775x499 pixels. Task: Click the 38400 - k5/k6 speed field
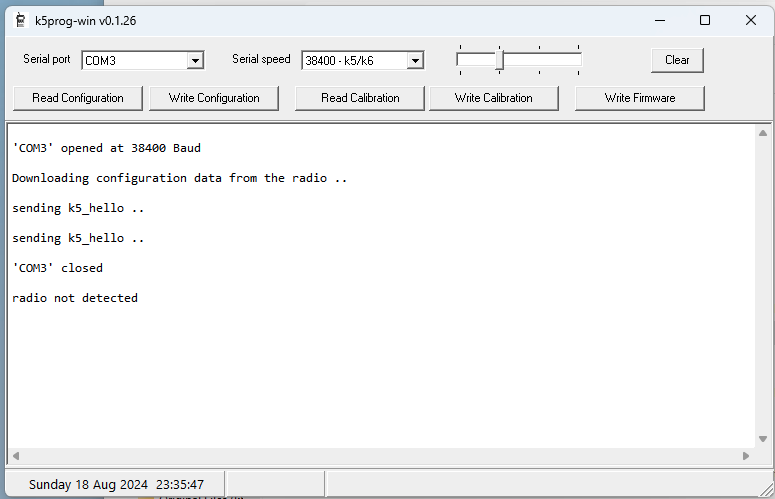tap(362, 61)
